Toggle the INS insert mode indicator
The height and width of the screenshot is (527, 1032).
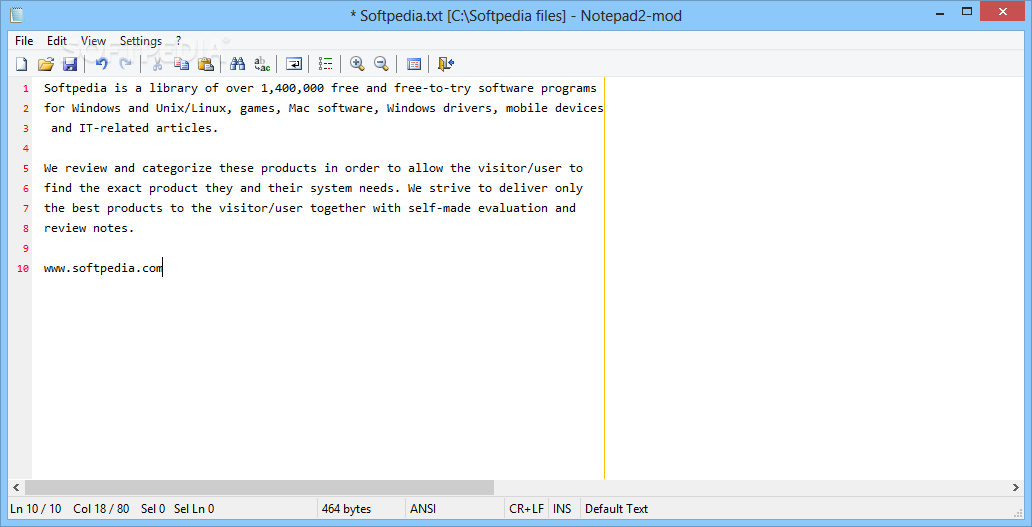click(562, 509)
